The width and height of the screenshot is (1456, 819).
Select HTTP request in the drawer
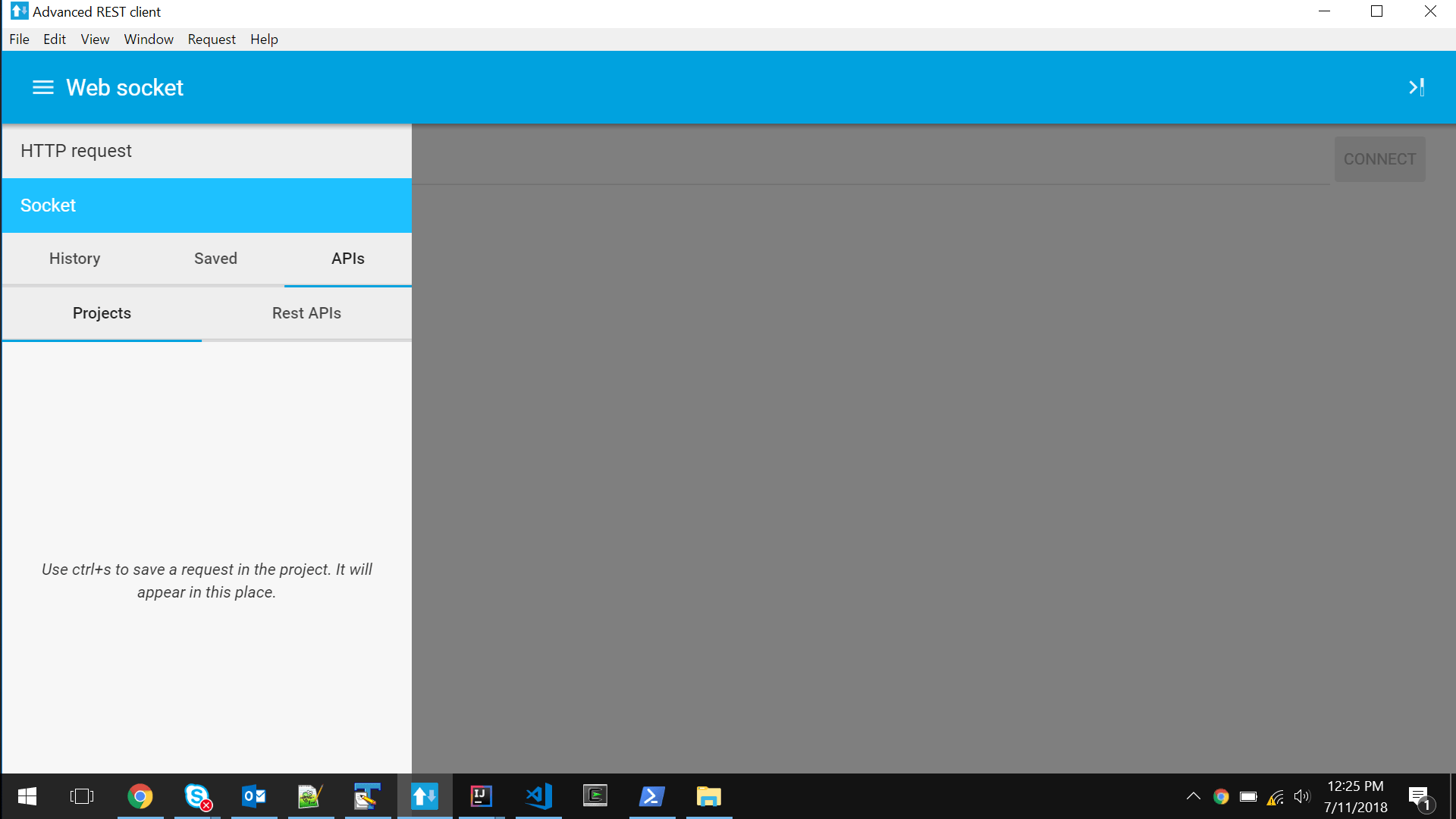pos(206,151)
